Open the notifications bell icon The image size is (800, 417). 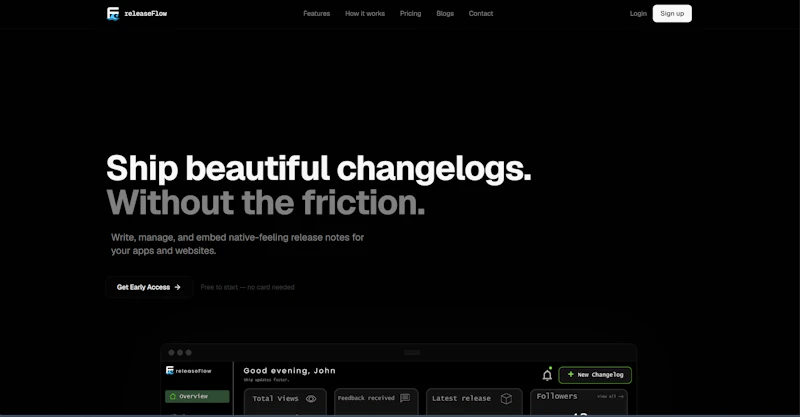click(547, 375)
